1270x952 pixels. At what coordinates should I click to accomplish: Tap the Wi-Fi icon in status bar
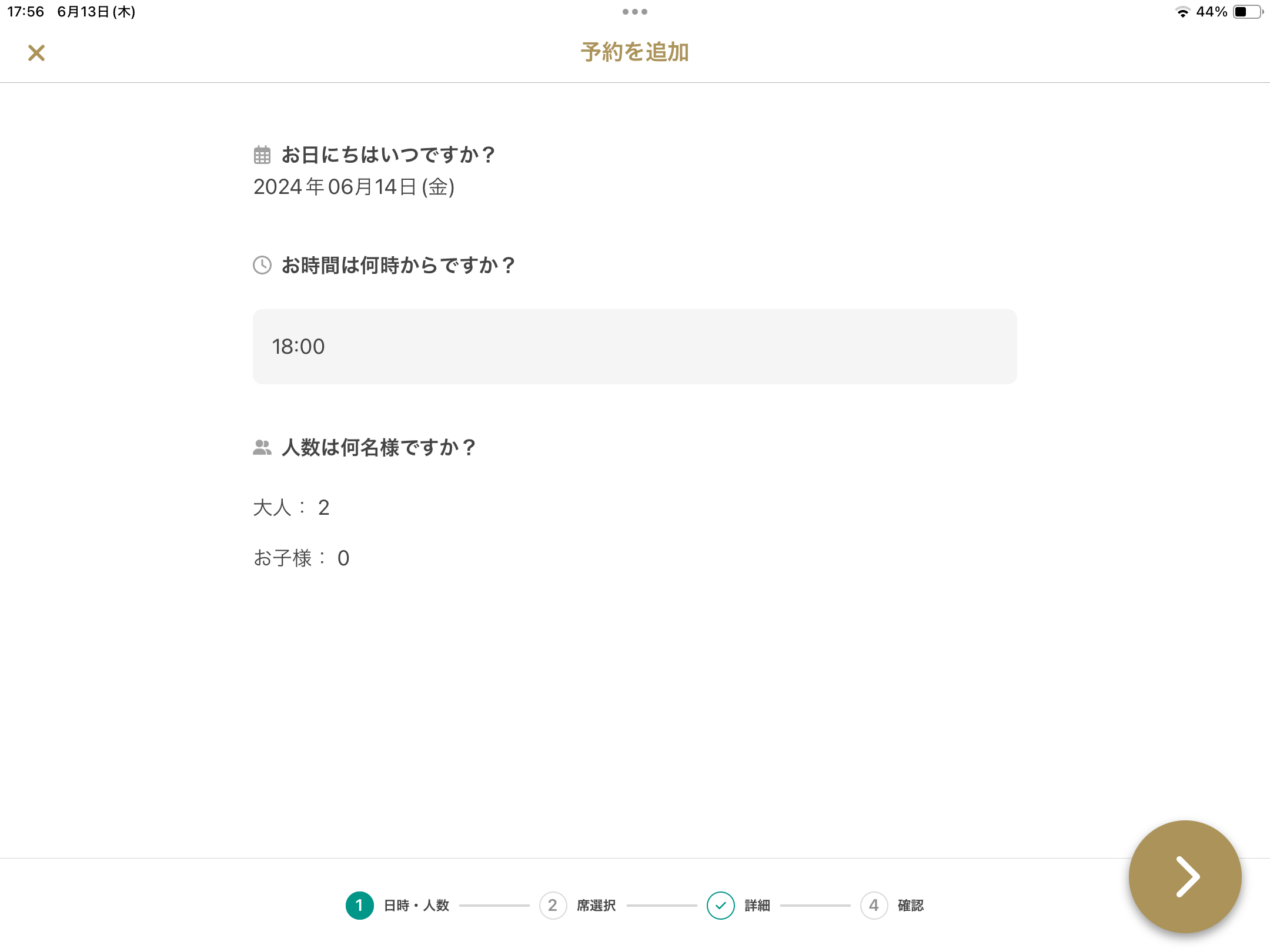tap(1182, 12)
